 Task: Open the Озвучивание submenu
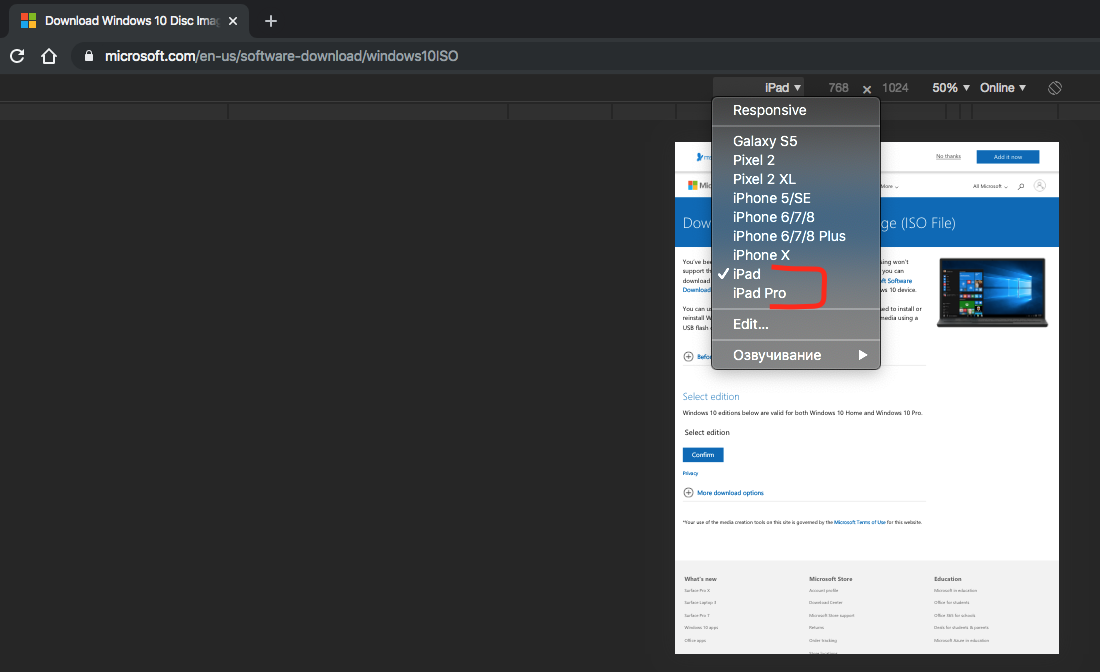[x=796, y=355]
